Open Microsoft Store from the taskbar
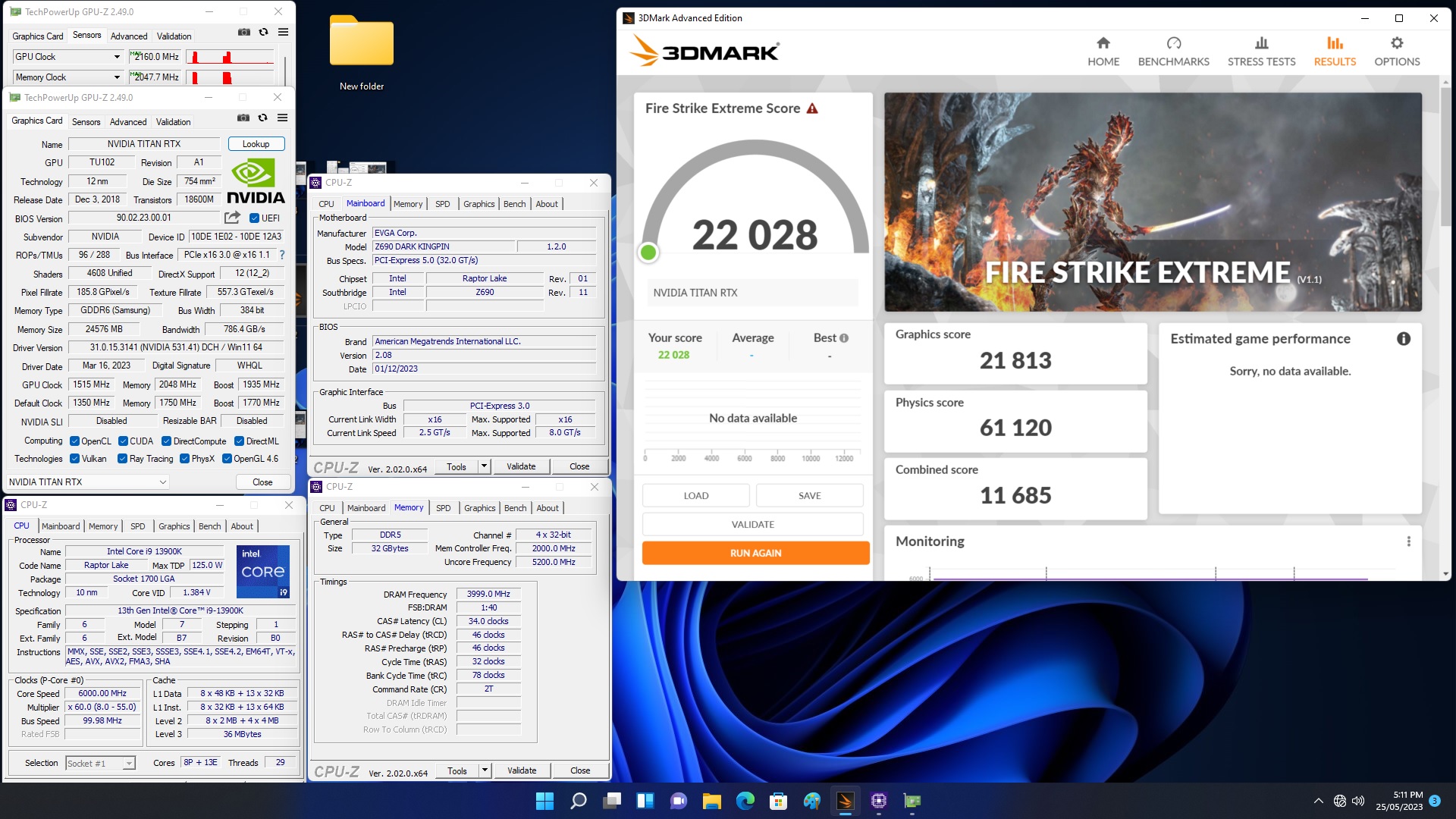 [x=778, y=801]
